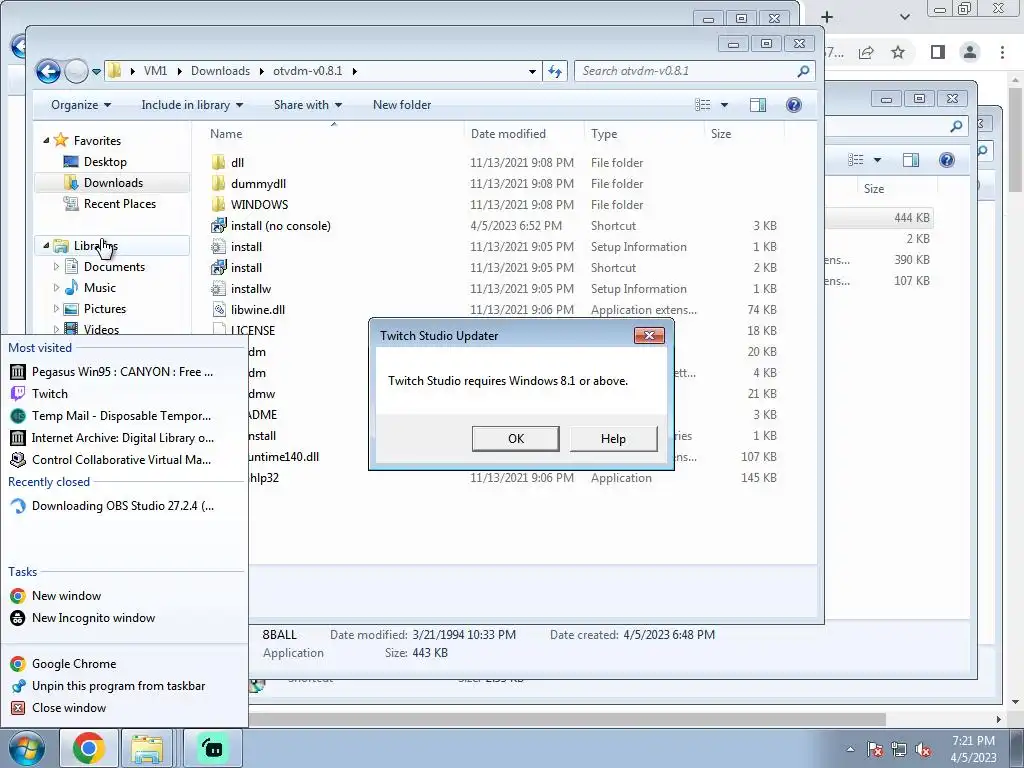Bookmark page with Chrome star icon
The height and width of the screenshot is (768, 1024).
tap(898, 52)
